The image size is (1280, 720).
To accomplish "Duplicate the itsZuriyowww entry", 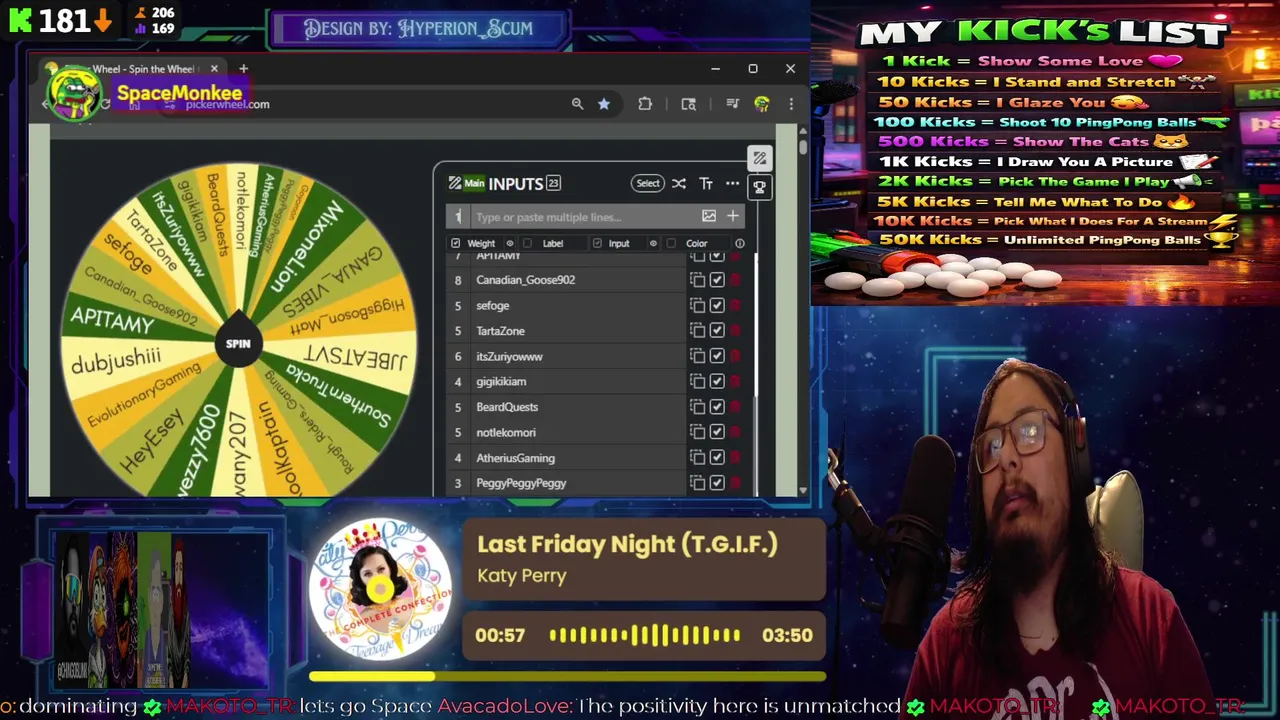I will pos(697,356).
